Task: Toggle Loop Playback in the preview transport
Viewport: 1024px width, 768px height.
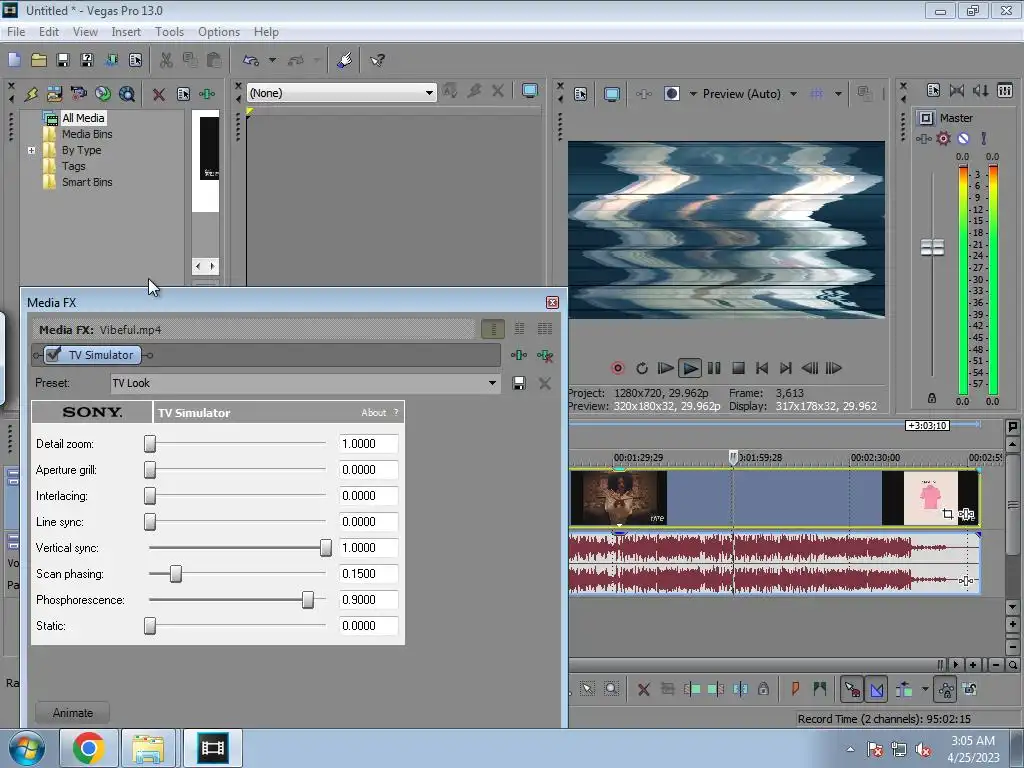Action: point(641,368)
